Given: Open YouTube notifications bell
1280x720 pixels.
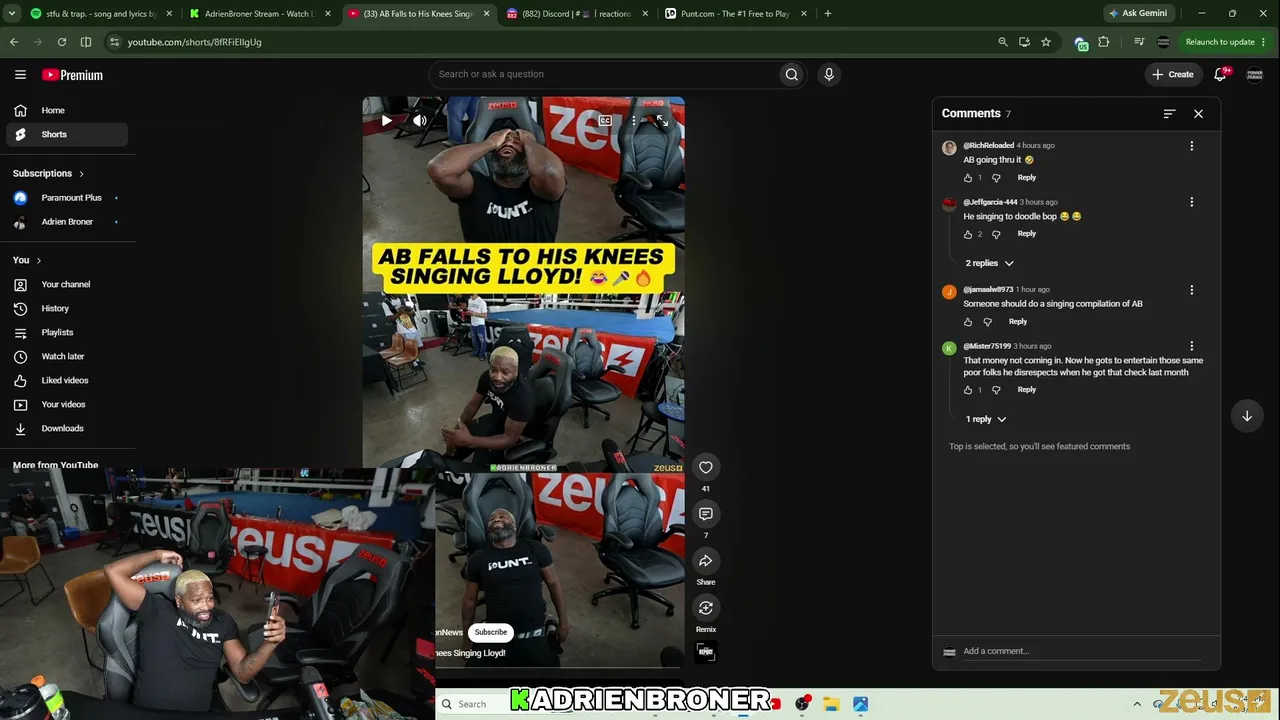Looking at the screenshot, I should 1221,74.
